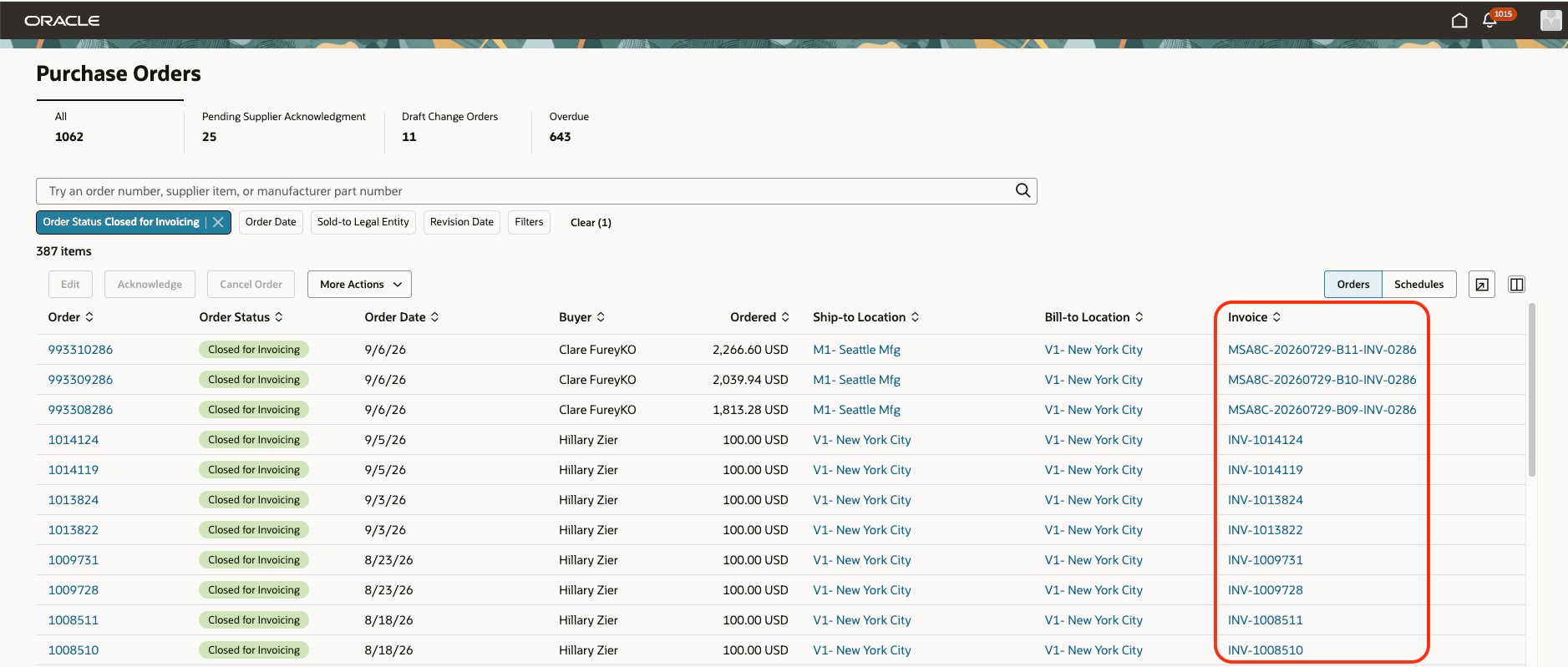Screen dimensions: 1568x667
Task: Select the All 1062 tab
Action: pos(109,127)
